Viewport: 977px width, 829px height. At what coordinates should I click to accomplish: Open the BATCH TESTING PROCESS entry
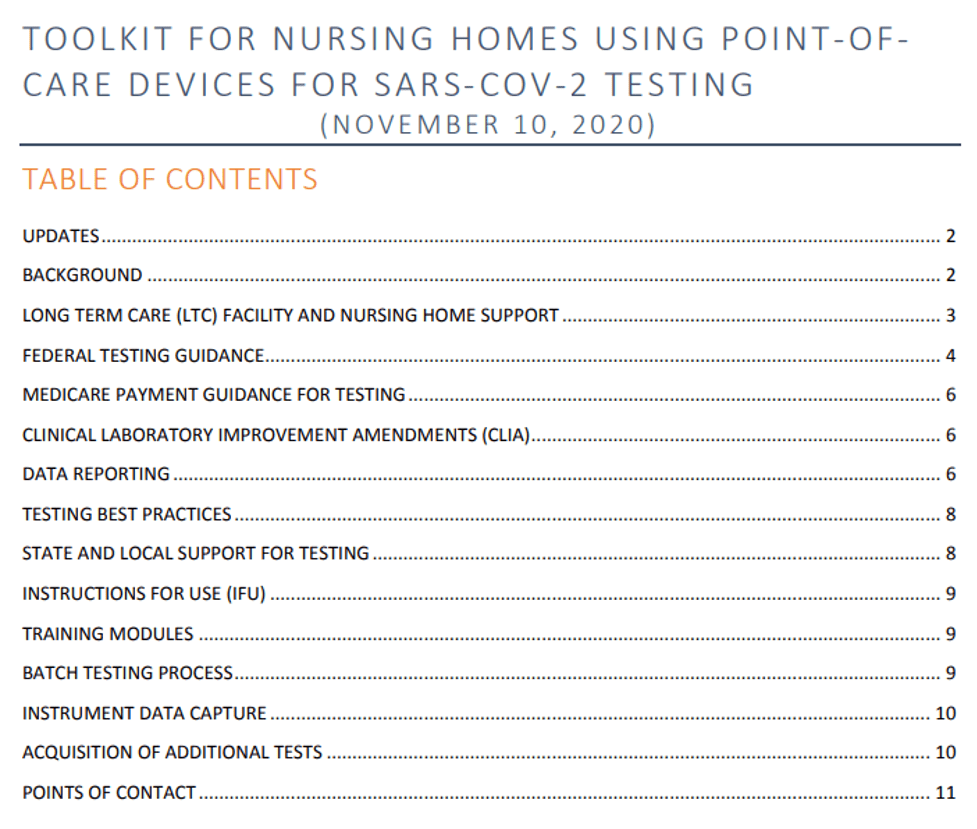(x=128, y=673)
